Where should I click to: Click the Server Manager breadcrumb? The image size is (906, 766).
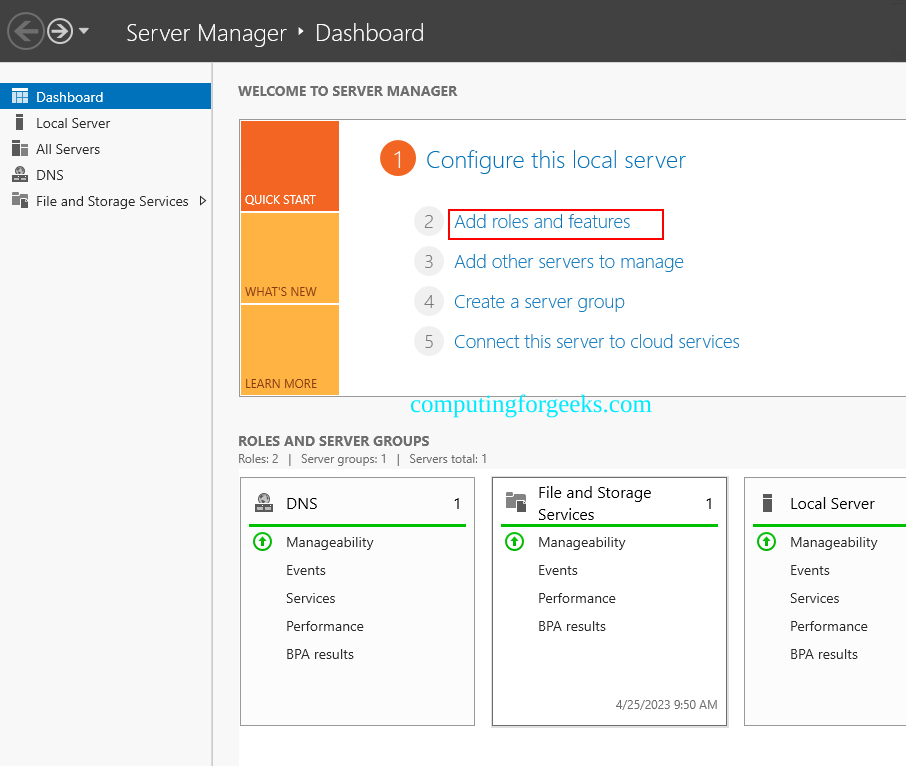[x=206, y=33]
